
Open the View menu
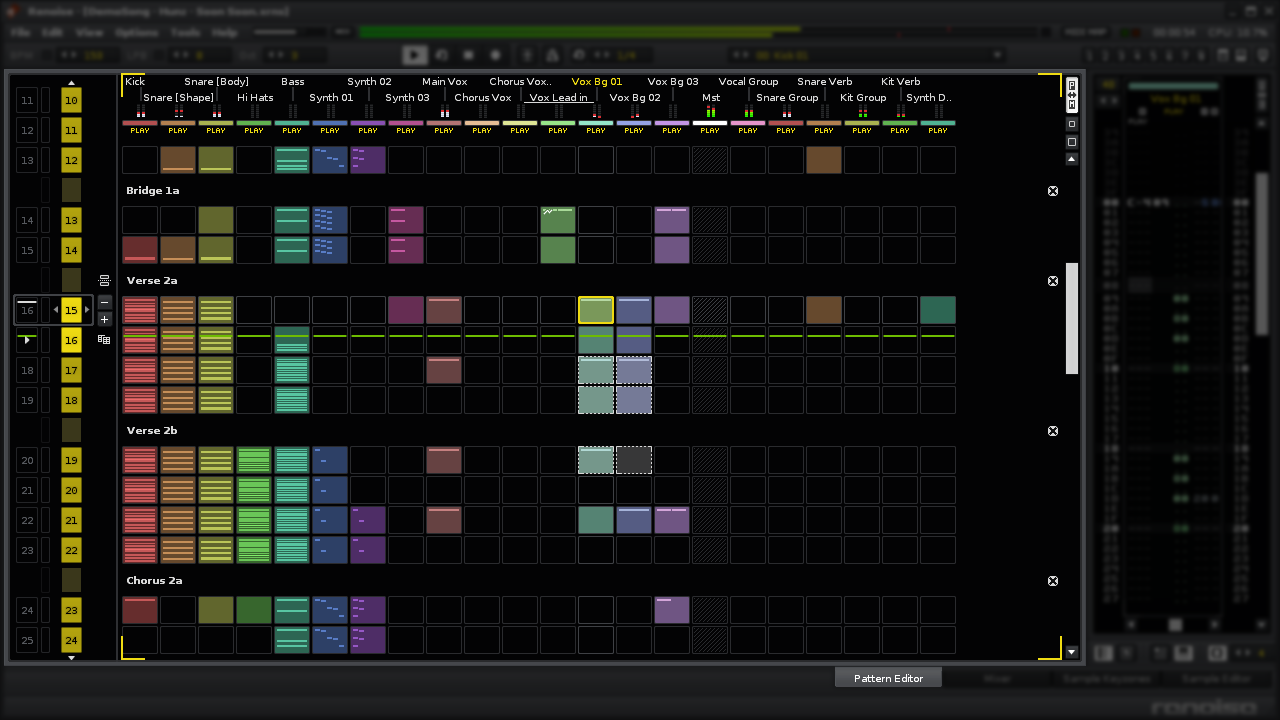click(x=89, y=32)
